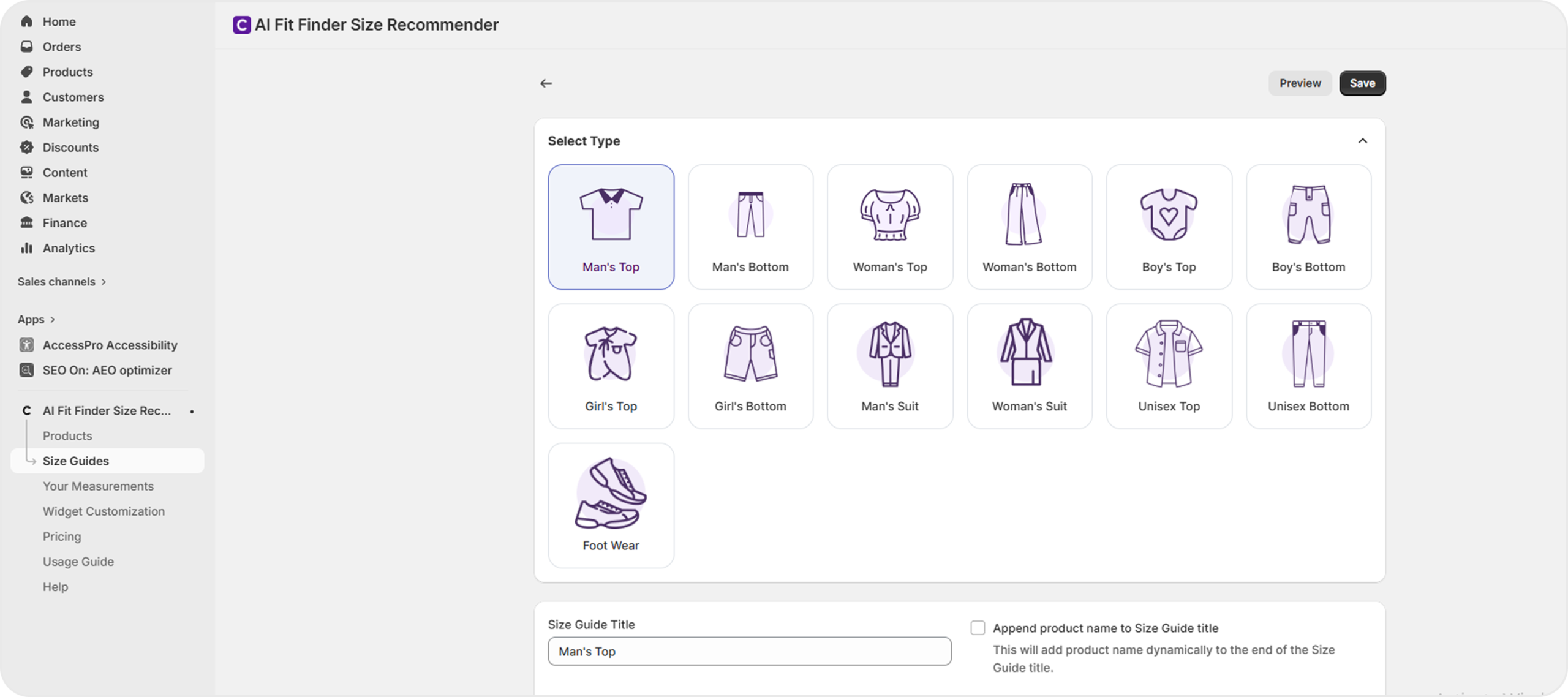
Task: Open the Analytics page in the sidebar
Action: [x=69, y=248]
